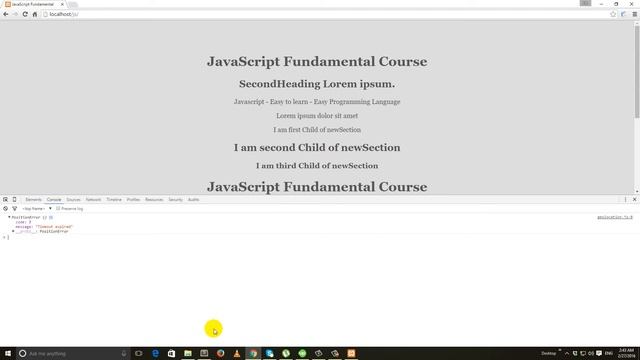Click the 'SecondHeading Lorem ipsum.' heading
Viewport: 640px width, 360px height.
click(x=317, y=84)
